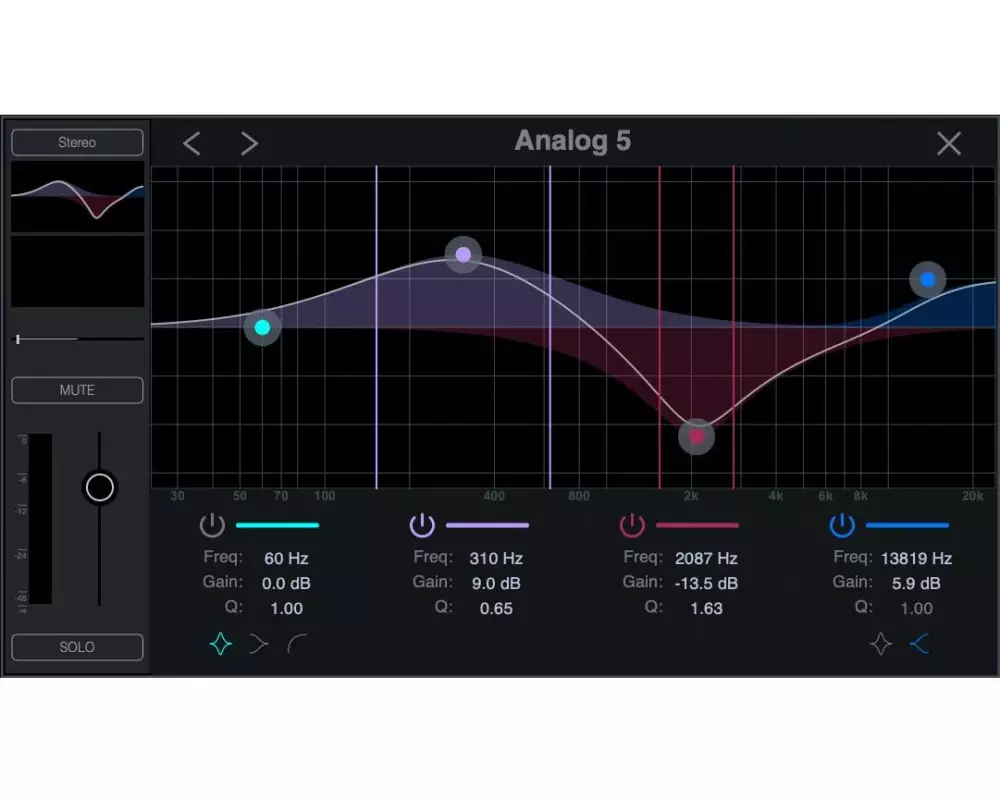The image size is (1000, 800).
Task: Toggle power for the 13819 Hz band
Action: click(842, 525)
